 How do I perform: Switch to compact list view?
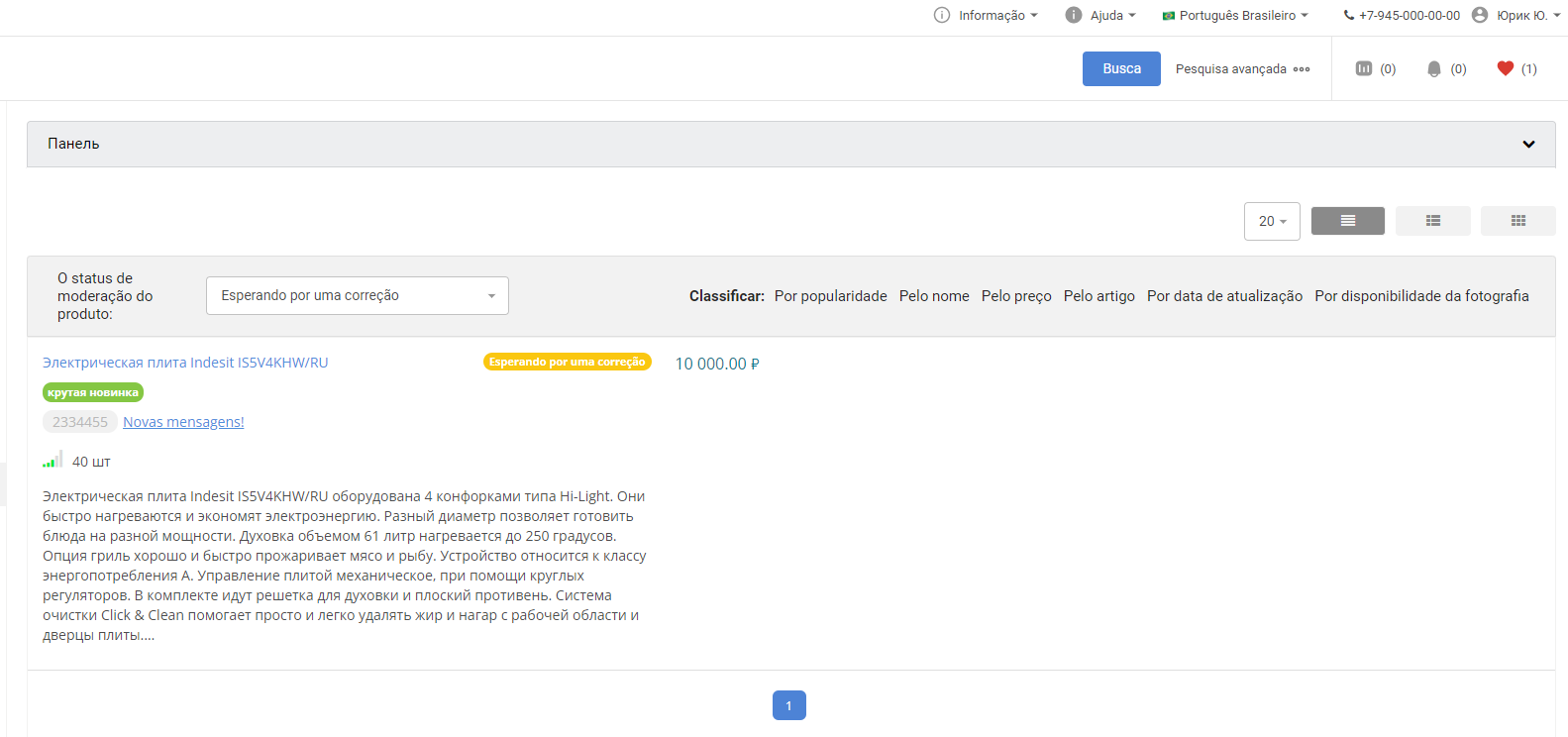pos(1433,221)
